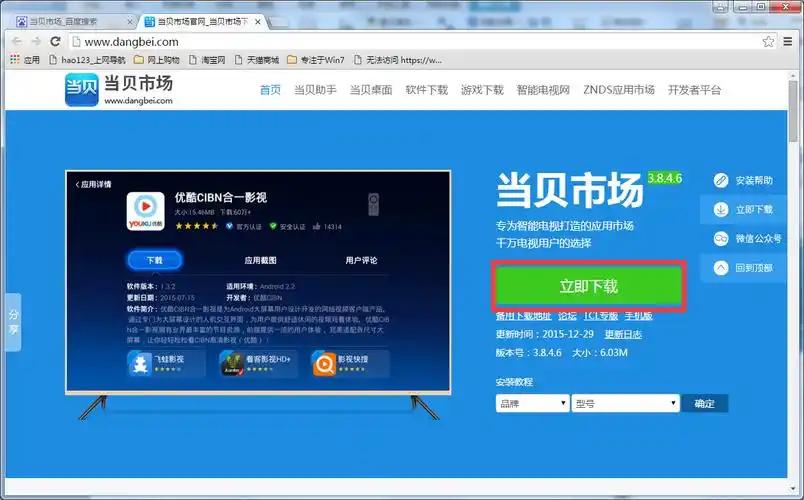Click the 看客影视HD+ app icon
804x500 pixels.
tap(232, 364)
